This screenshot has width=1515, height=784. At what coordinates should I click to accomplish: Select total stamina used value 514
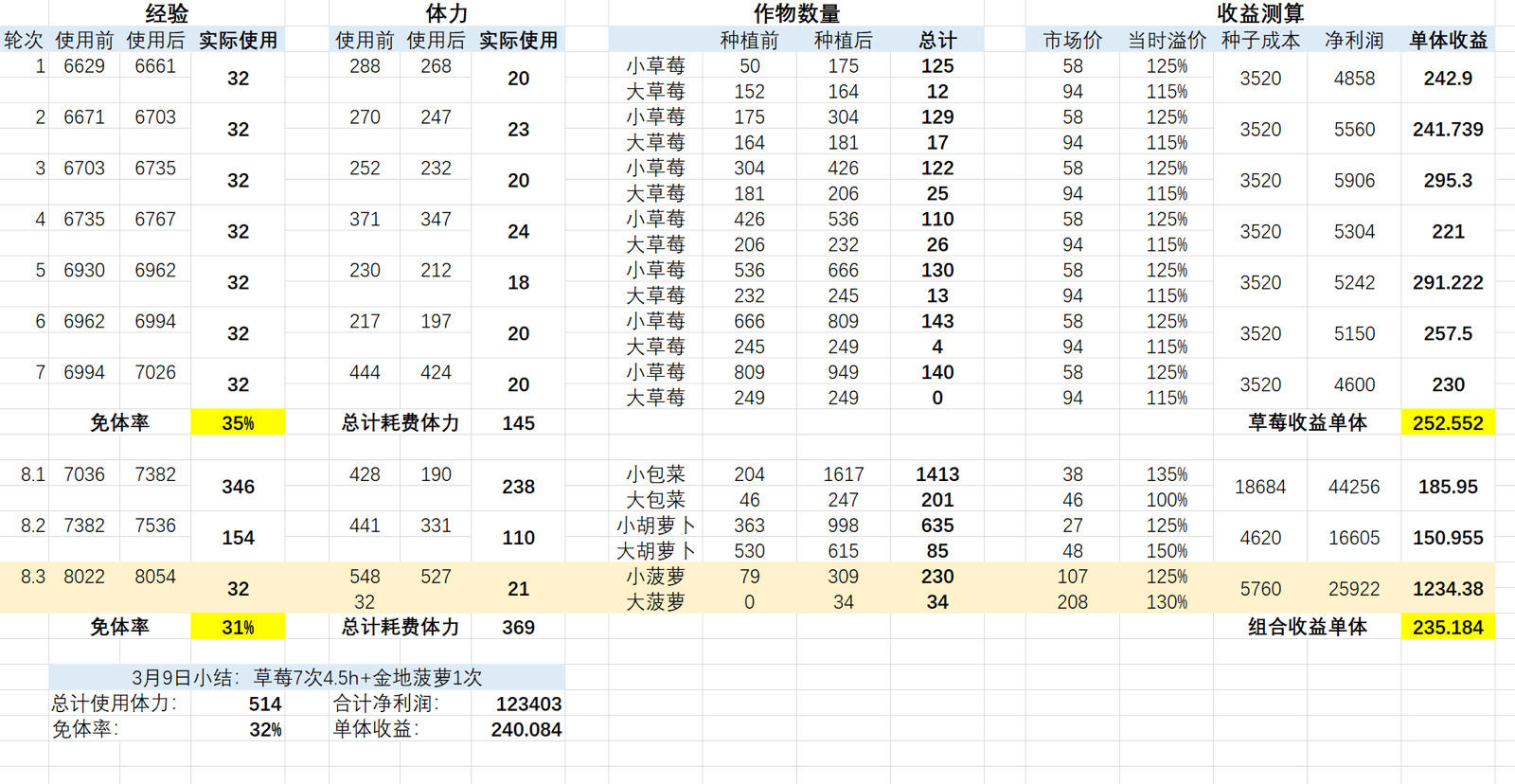pyautogui.click(x=265, y=704)
